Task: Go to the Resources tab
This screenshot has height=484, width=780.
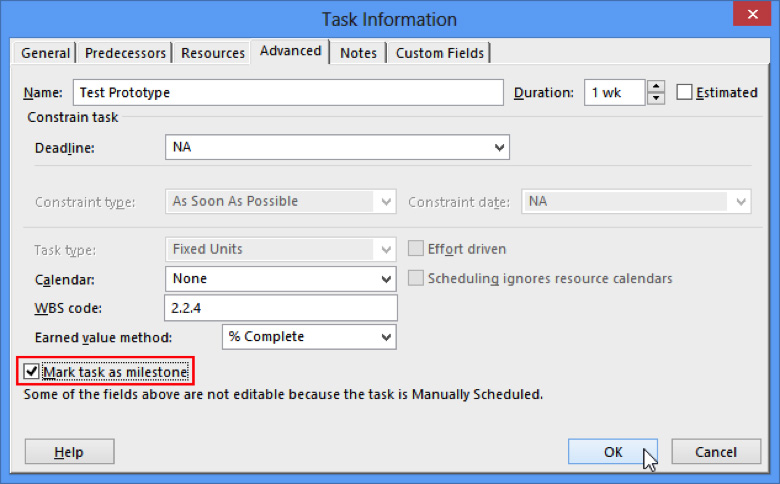Action: coord(213,53)
